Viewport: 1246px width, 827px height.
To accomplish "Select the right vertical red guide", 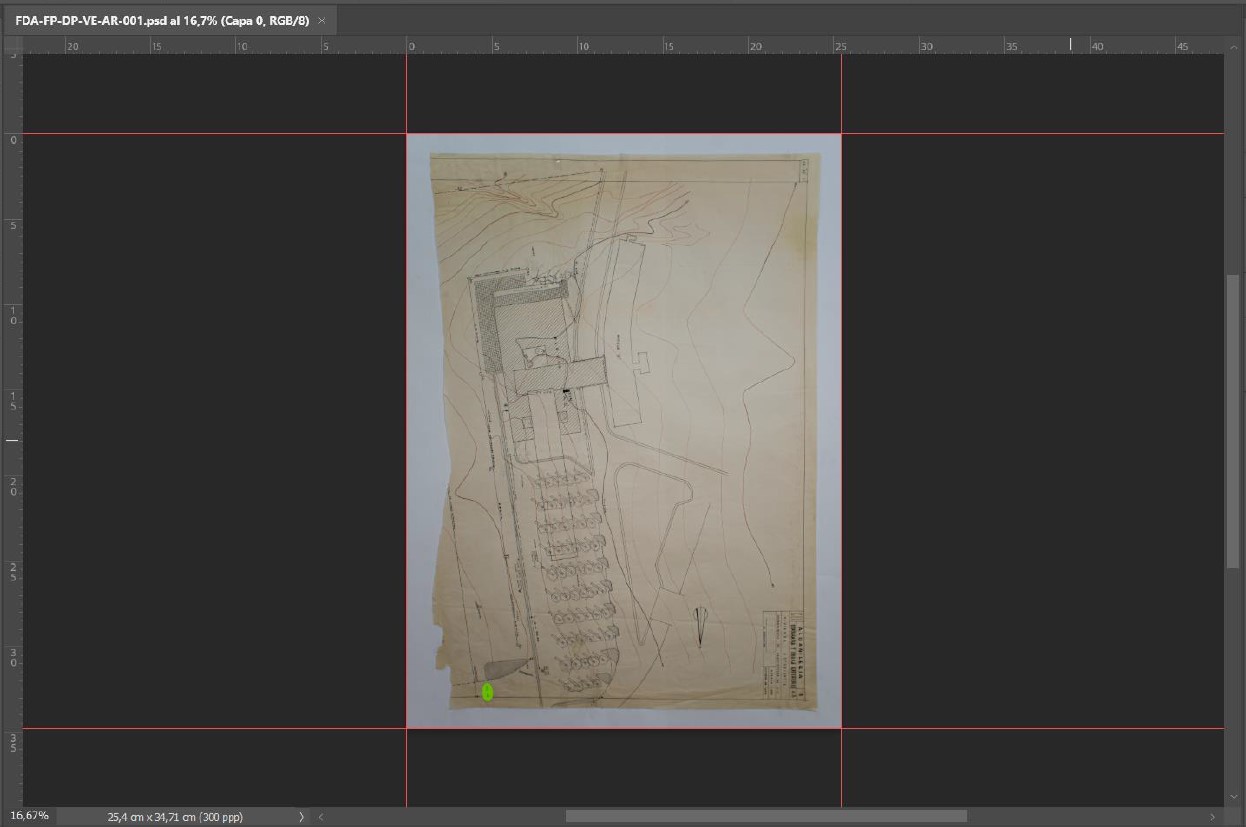I will 841,90.
